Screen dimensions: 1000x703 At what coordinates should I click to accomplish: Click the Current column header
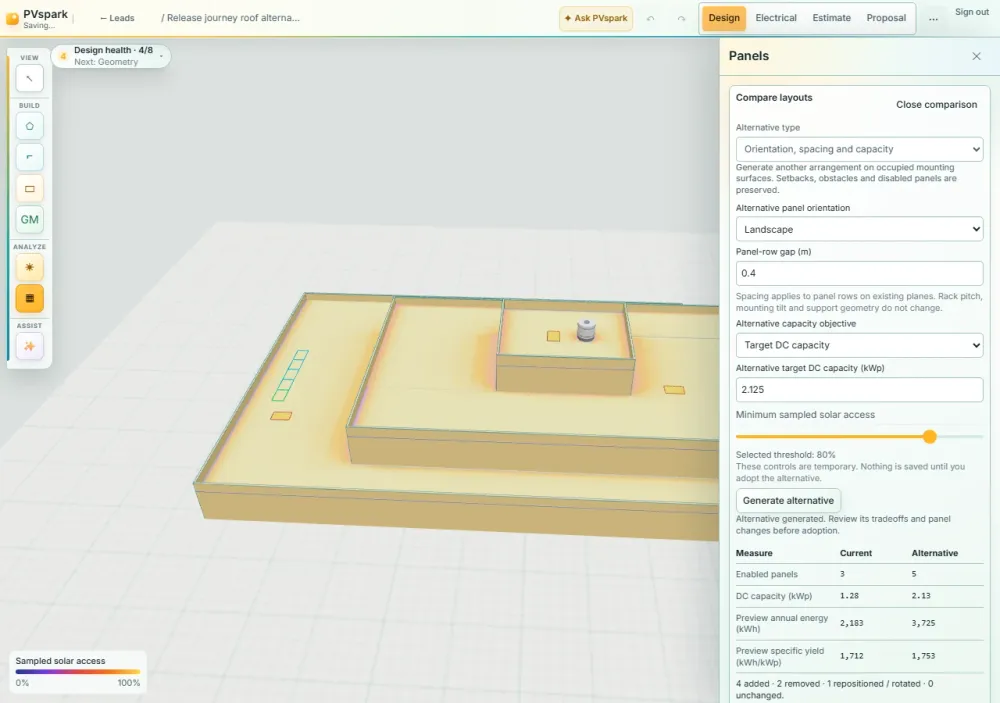tap(855, 553)
